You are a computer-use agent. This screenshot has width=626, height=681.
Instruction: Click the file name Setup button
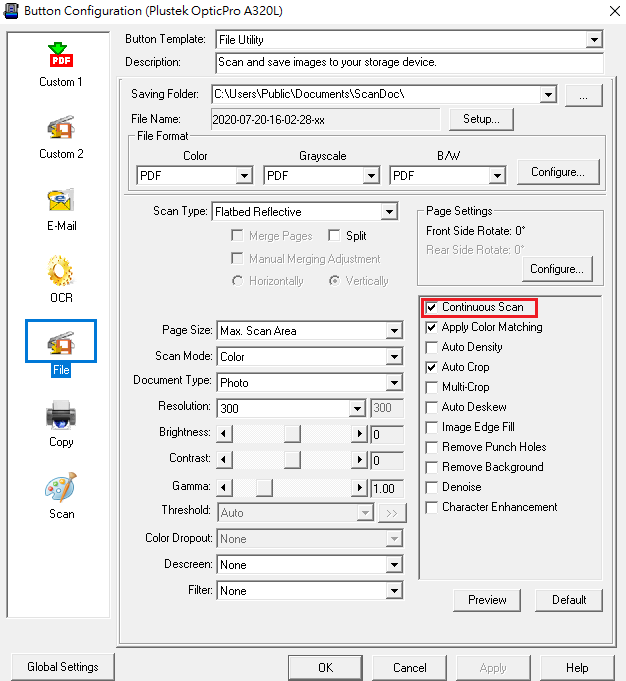coord(481,119)
